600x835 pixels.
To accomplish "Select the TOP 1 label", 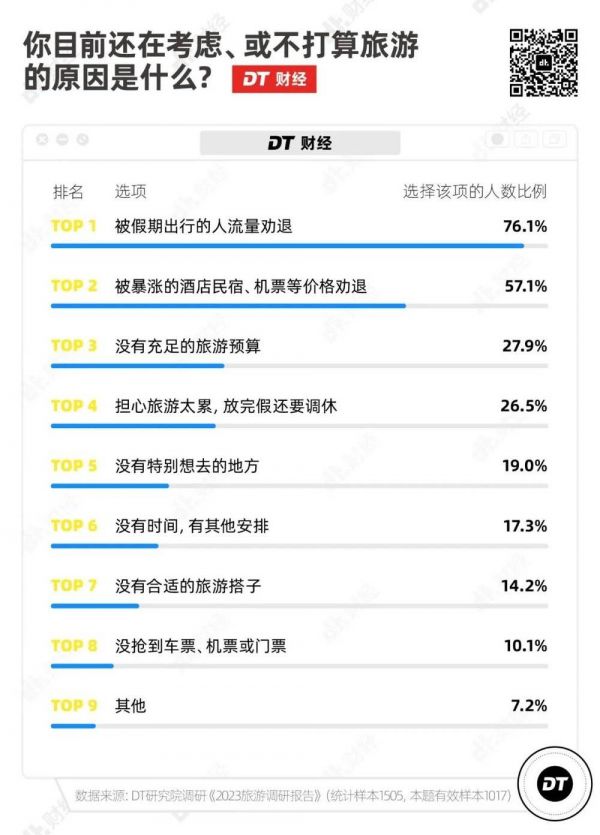I will pyautogui.click(x=74, y=226).
